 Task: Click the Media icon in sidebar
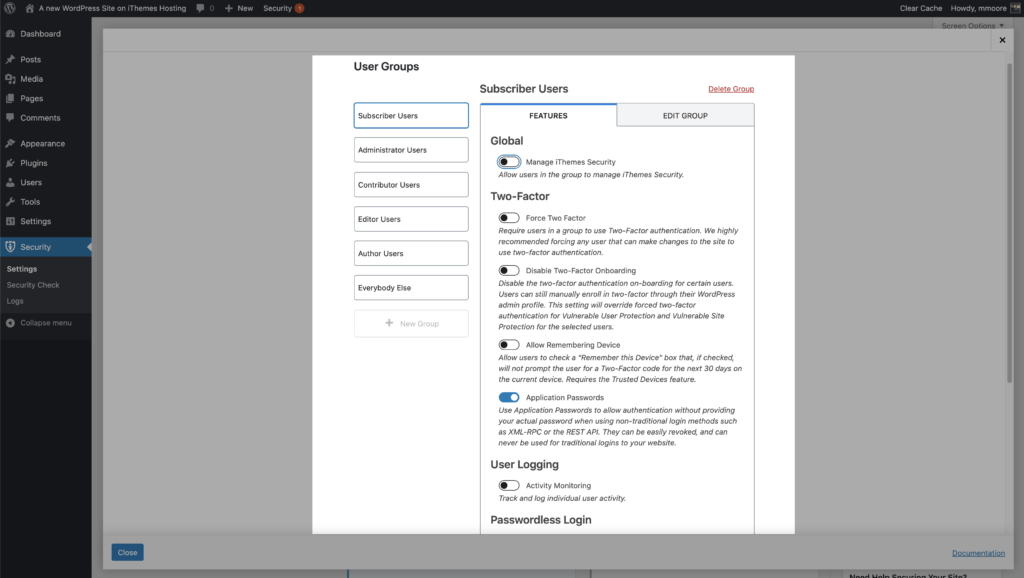(x=10, y=79)
